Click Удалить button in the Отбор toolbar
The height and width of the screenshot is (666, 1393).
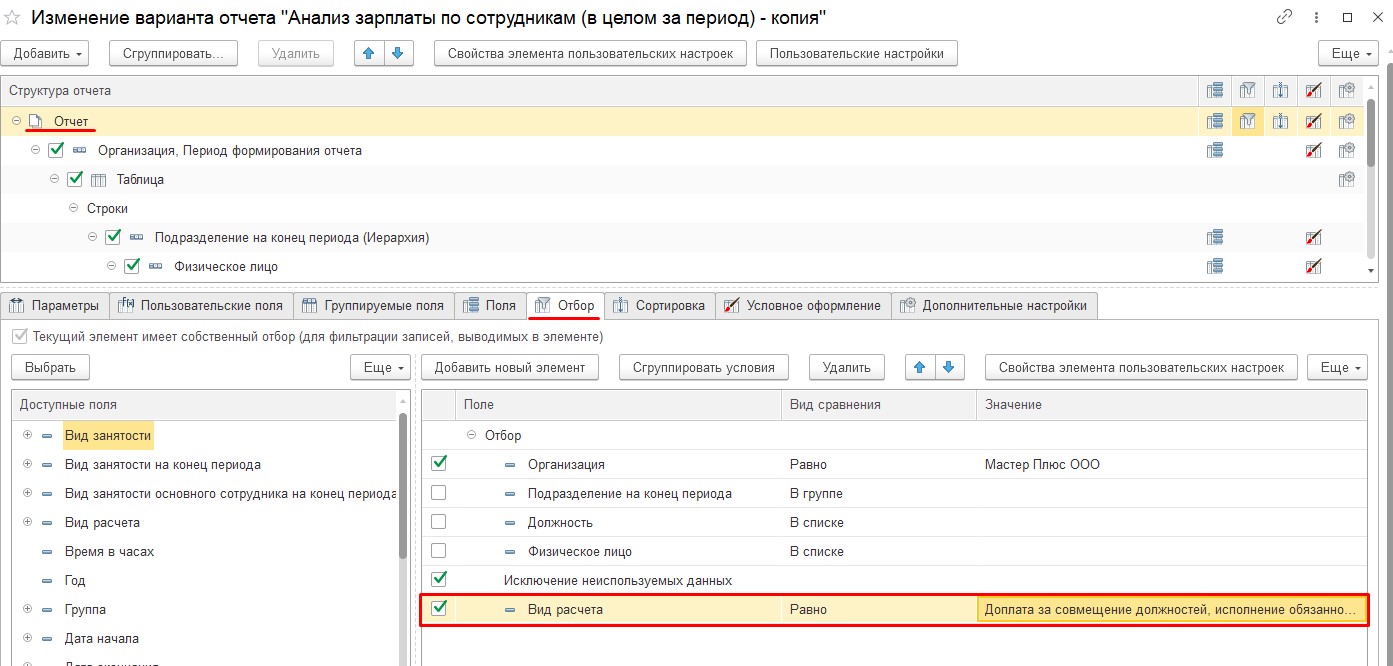[x=846, y=367]
